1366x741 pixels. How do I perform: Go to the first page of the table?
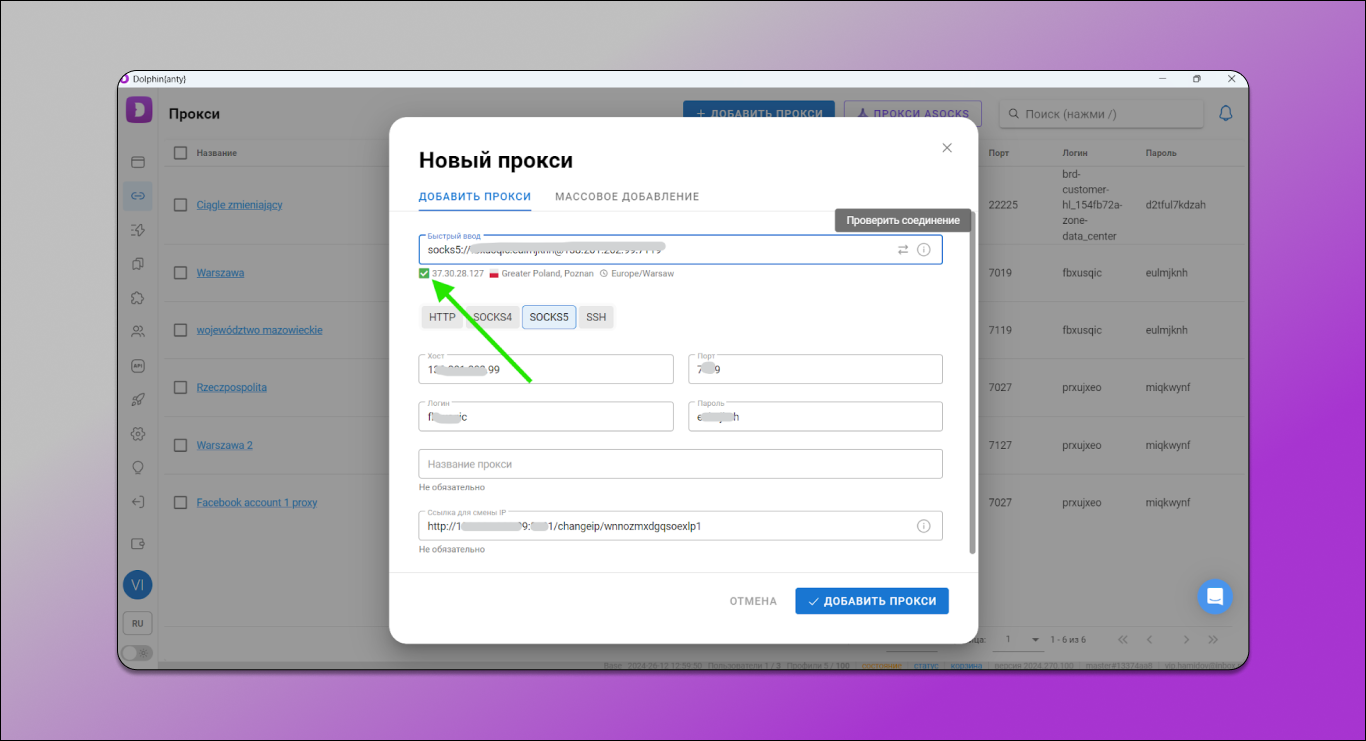(x=1122, y=639)
